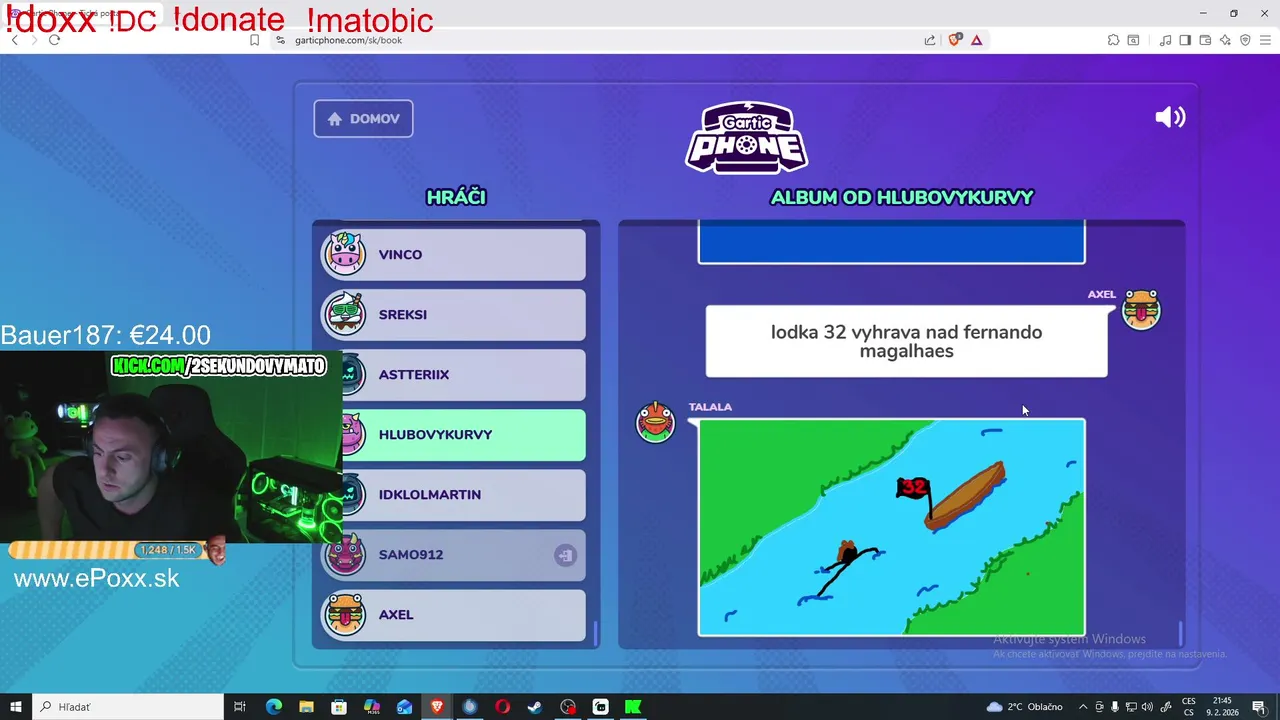Image resolution: width=1280 pixels, height=720 pixels.
Task: Mute game sound with the speaker icon
Action: click(x=1170, y=117)
